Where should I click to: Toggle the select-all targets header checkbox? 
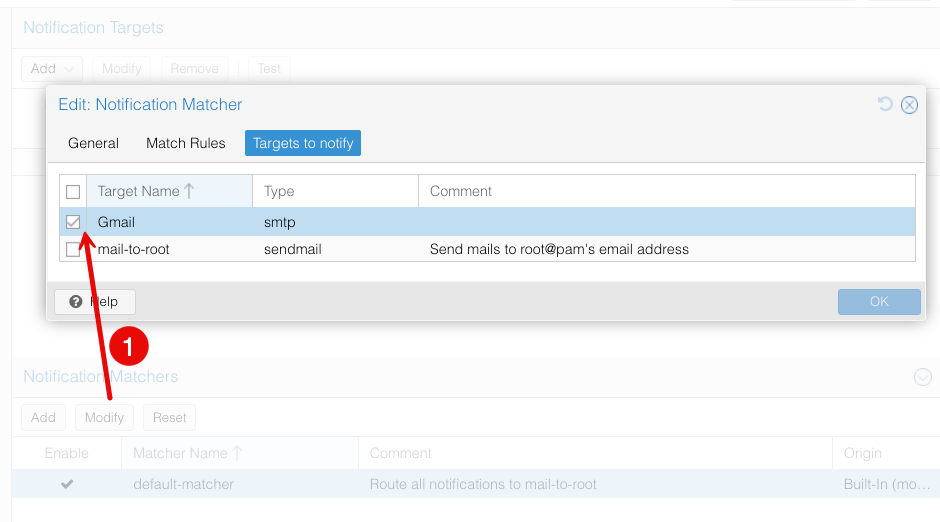(x=73, y=192)
